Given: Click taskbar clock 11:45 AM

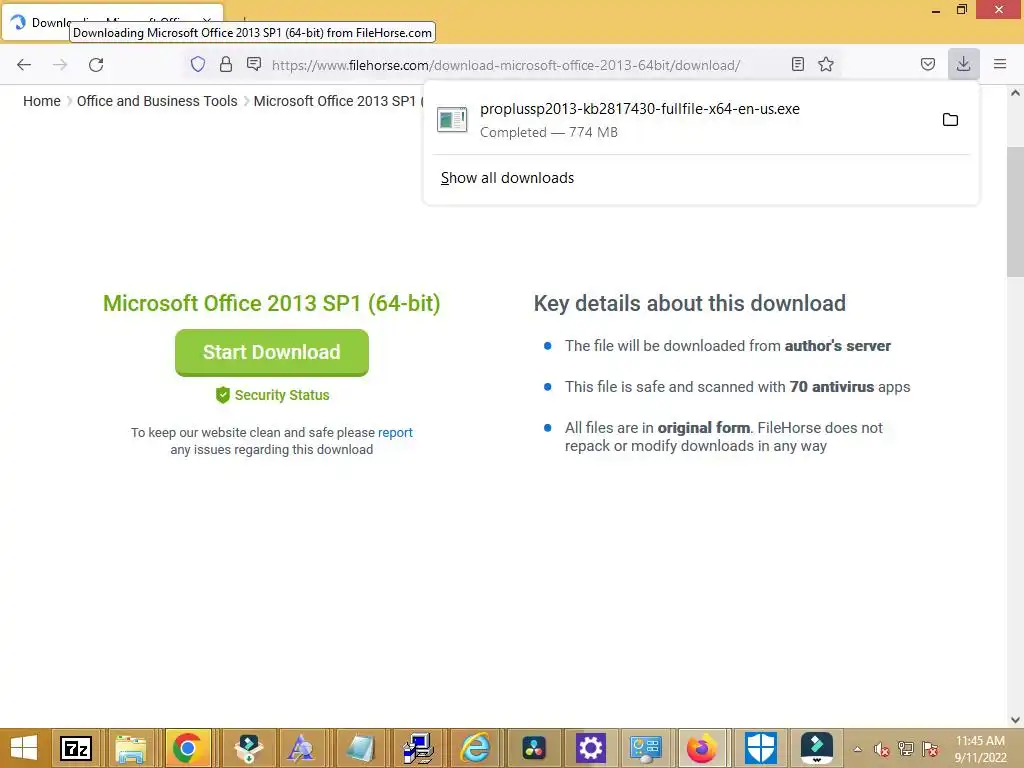Looking at the screenshot, I should pyautogui.click(x=980, y=741).
